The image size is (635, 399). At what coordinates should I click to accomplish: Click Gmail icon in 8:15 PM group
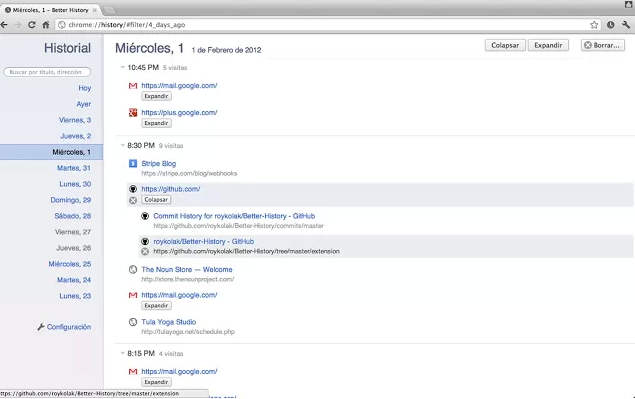coord(133,371)
